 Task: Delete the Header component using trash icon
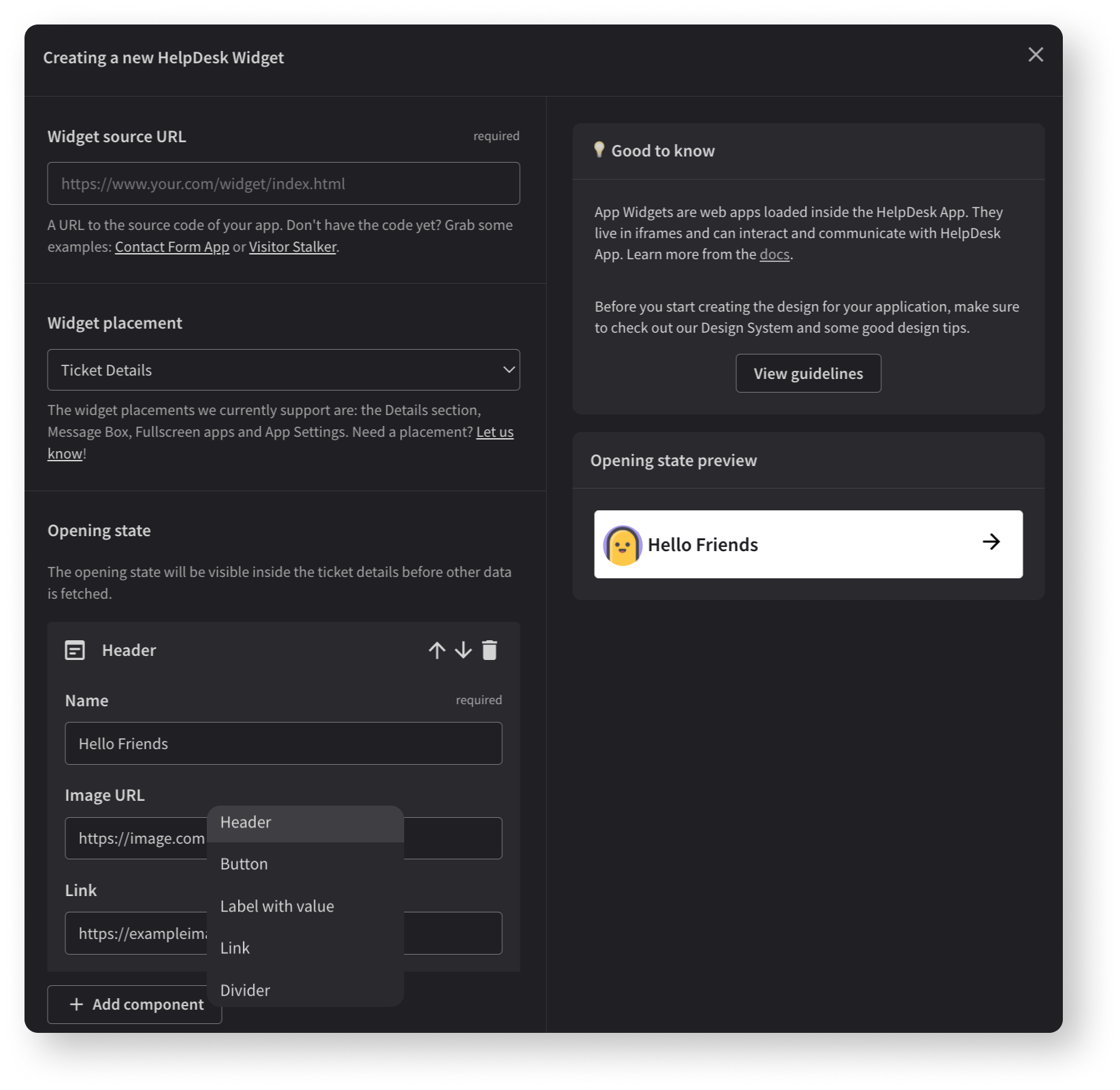tap(489, 650)
